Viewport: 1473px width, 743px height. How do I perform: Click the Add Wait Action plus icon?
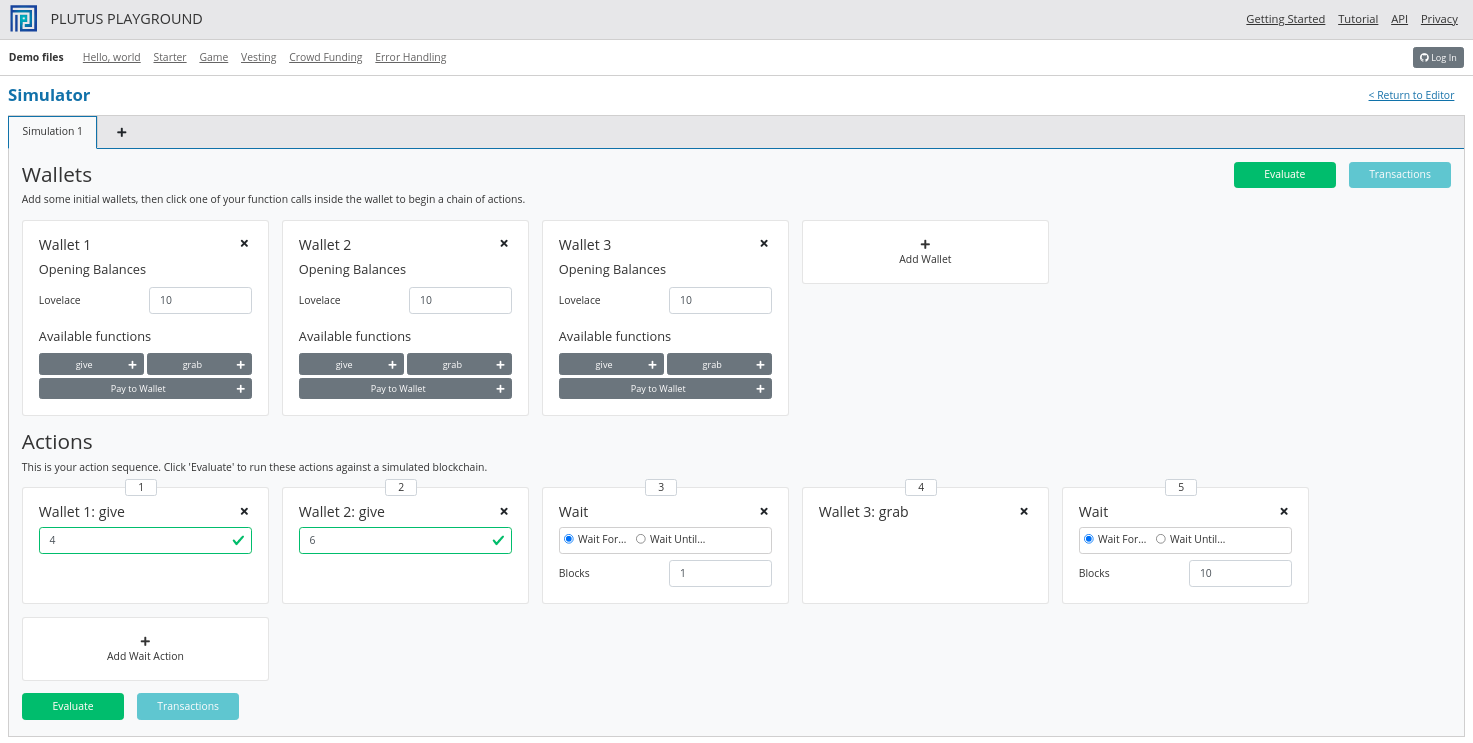click(x=145, y=641)
